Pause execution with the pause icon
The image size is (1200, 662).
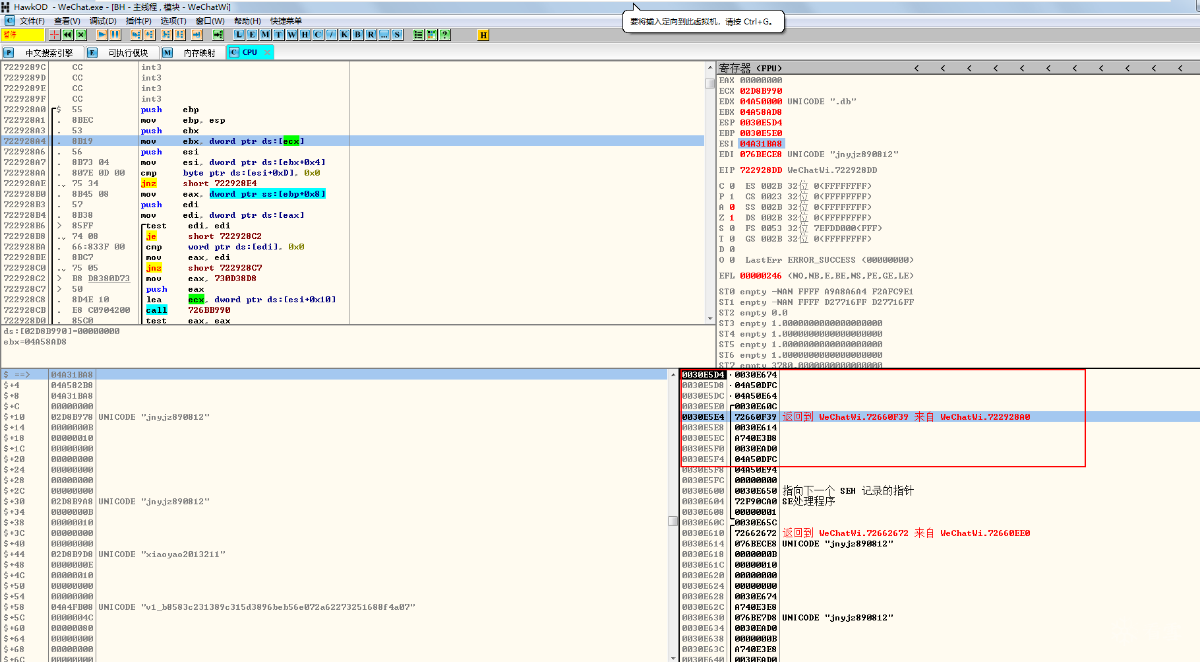(x=115, y=34)
